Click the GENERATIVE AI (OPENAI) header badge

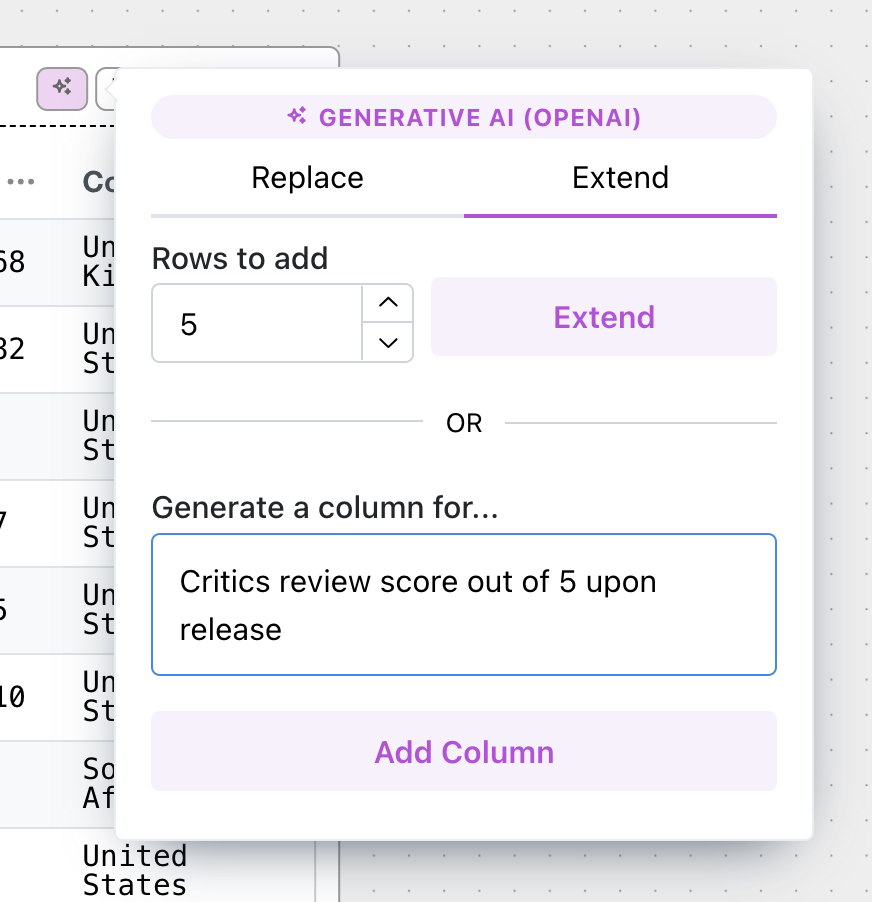coord(463,117)
